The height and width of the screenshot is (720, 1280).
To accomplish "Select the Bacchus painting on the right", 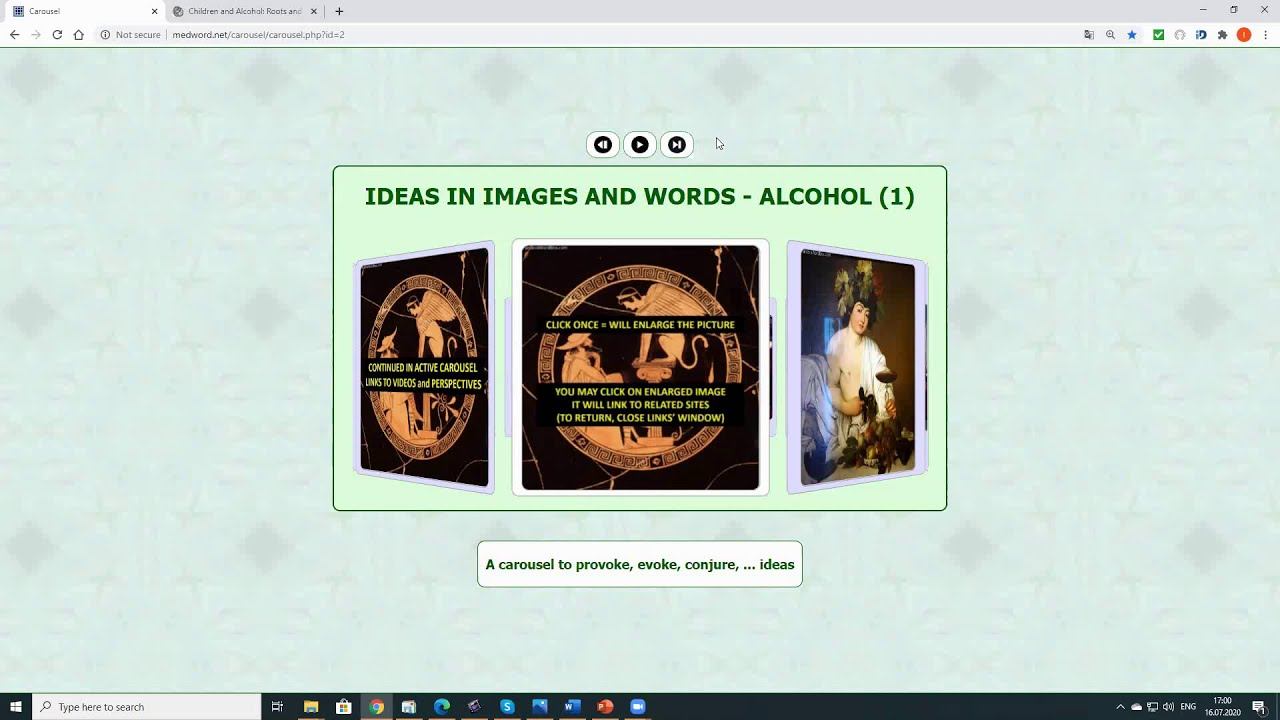I will [857, 367].
